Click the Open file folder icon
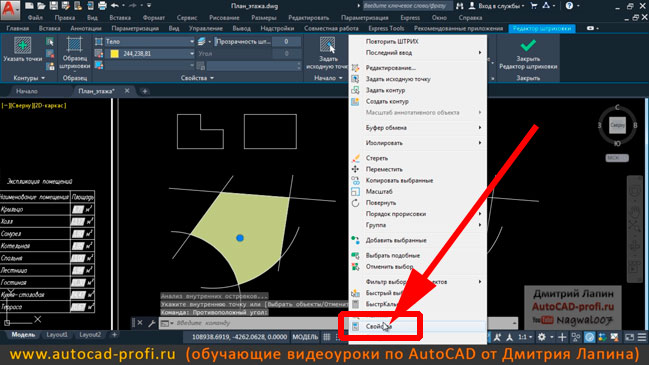 [41, 6]
